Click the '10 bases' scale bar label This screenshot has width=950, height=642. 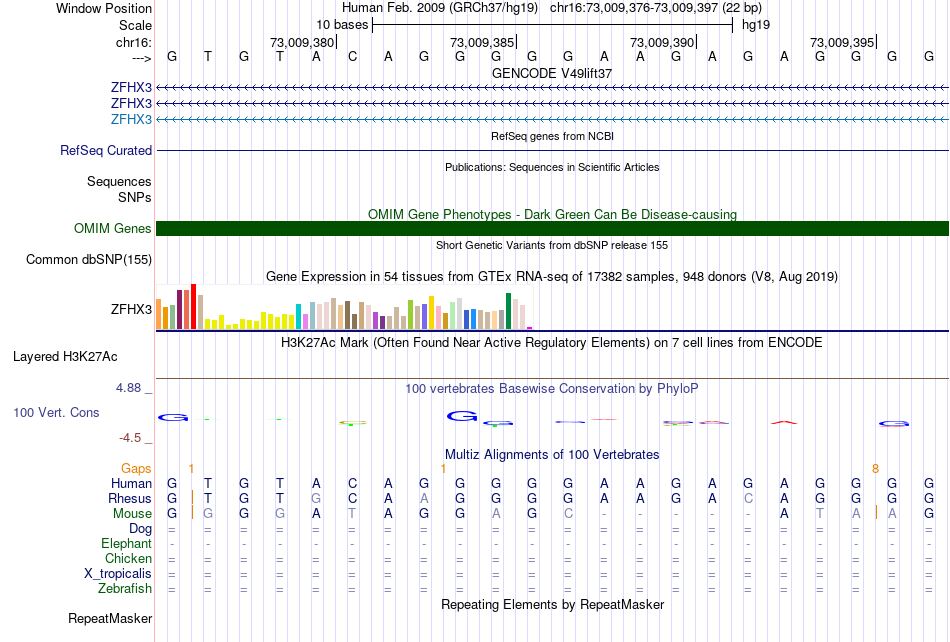pyautogui.click(x=342, y=25)
